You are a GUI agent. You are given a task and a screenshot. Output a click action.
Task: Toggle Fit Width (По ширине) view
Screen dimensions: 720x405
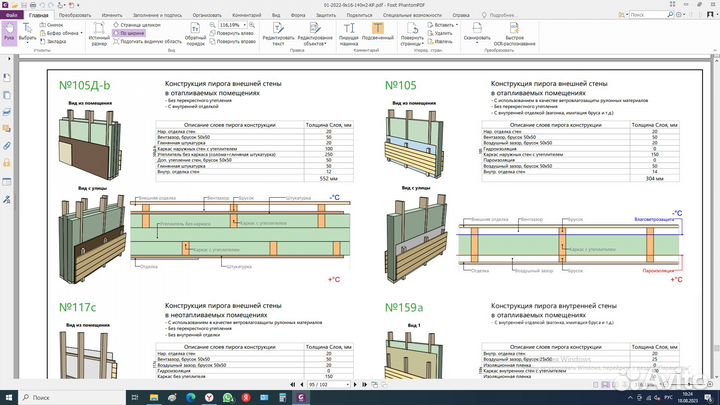click(129, 33)
